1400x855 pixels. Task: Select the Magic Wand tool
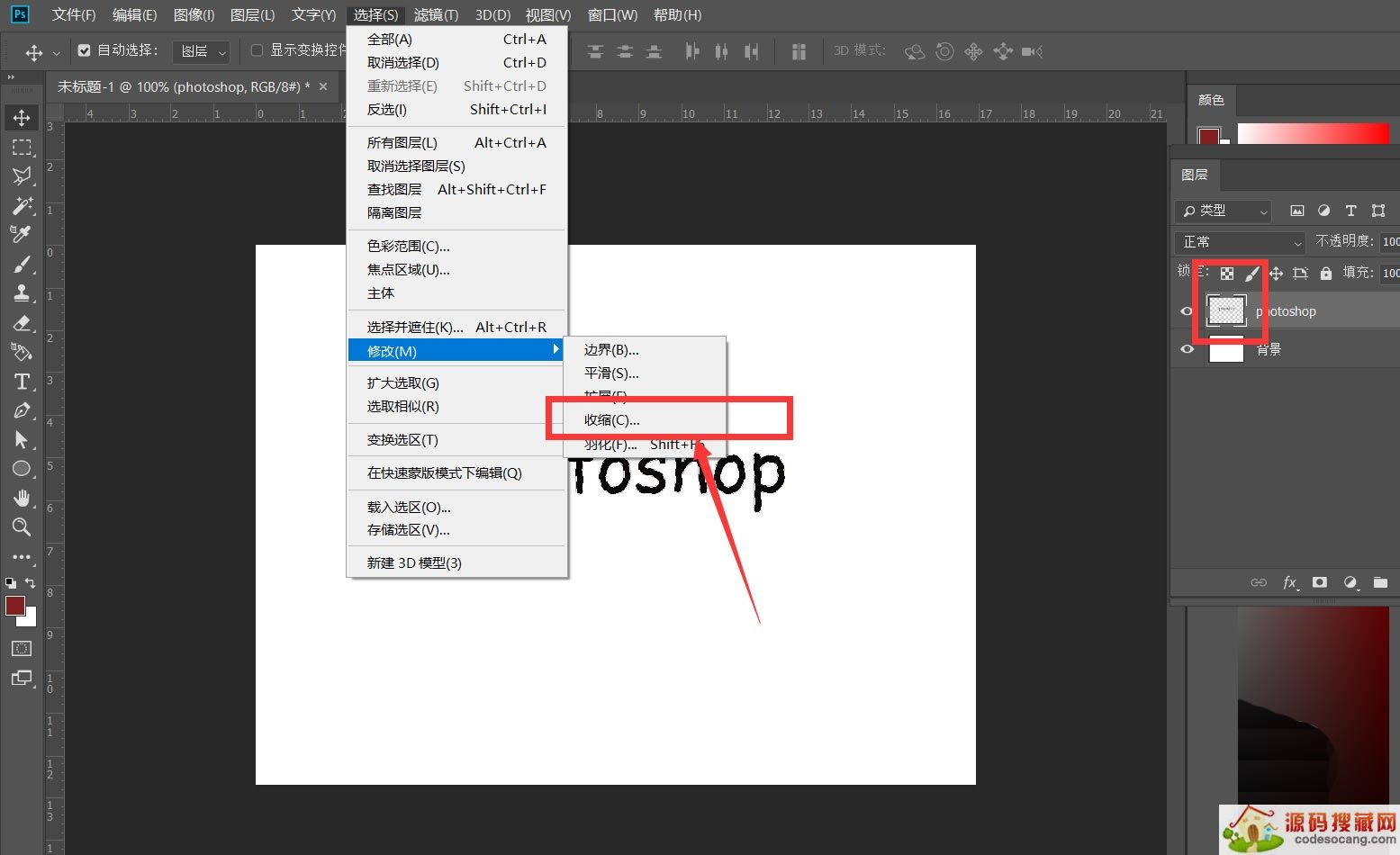click(22, 206)
